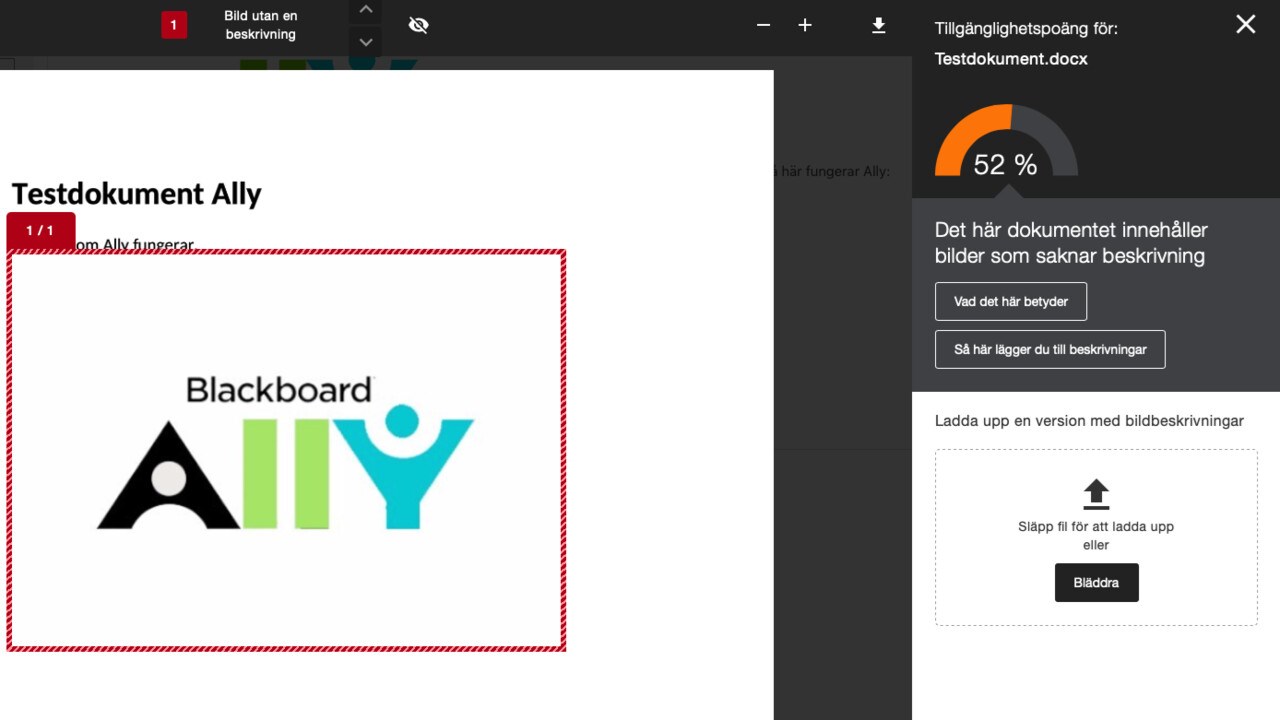Viewport: 1280px width, 720px height.
Task: Click 'Ladda upp en version med bildbeskrivningar' text
Action: (1089, 421)
